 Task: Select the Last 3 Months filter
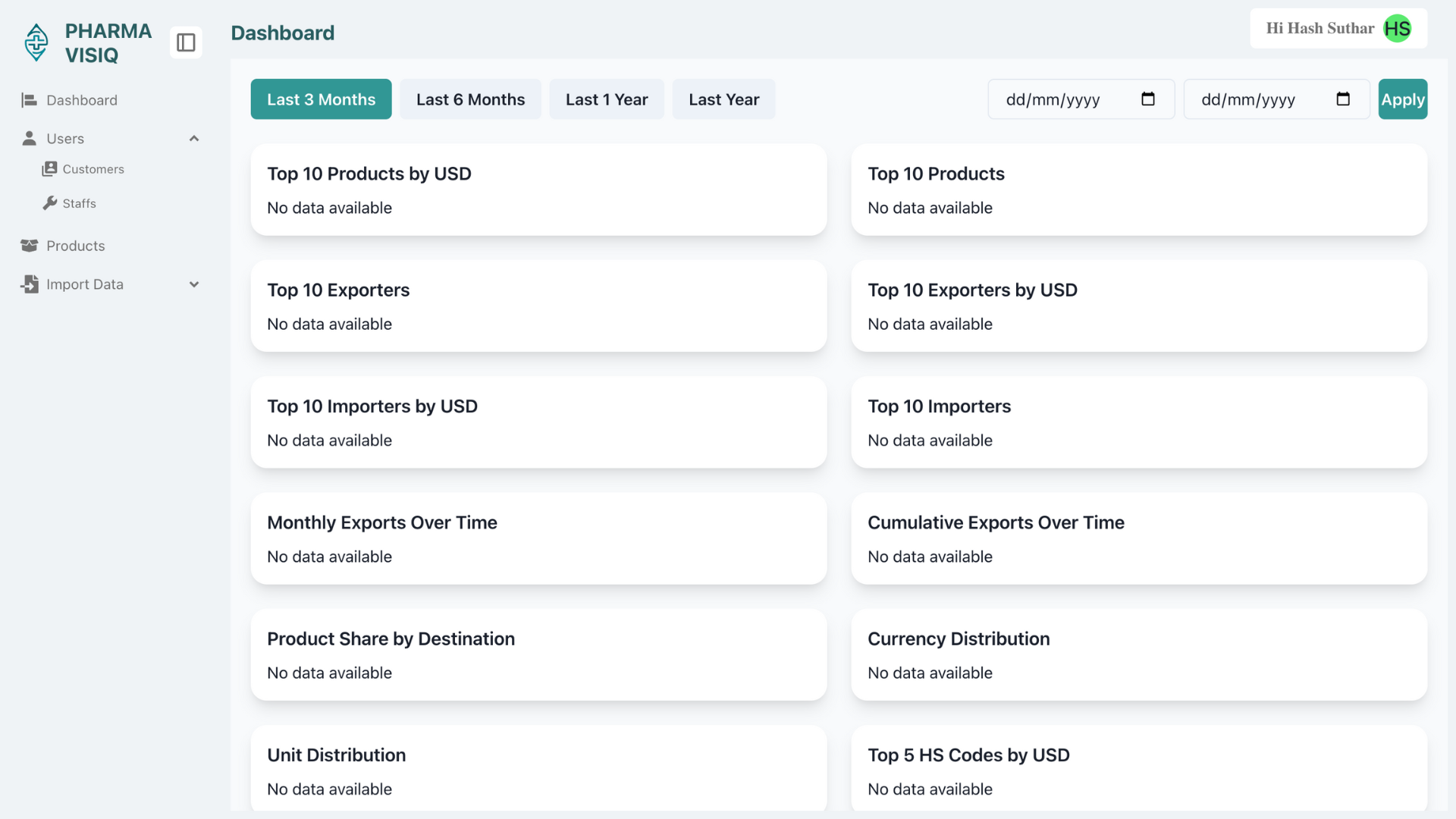coord(321,99)
